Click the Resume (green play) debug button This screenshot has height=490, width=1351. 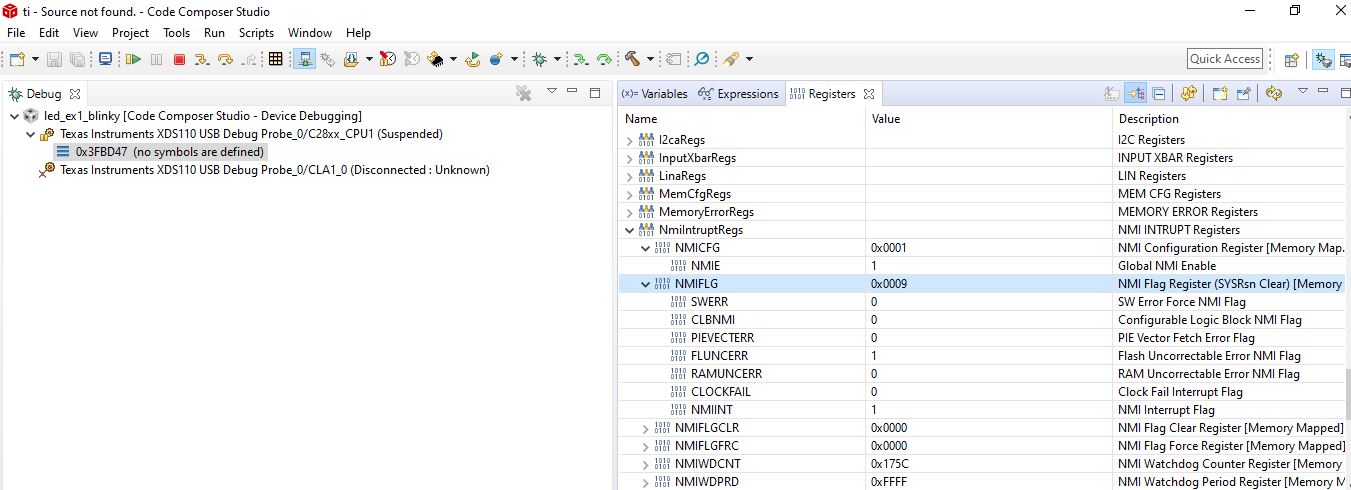pyautogui.click(x=133, y=60)
